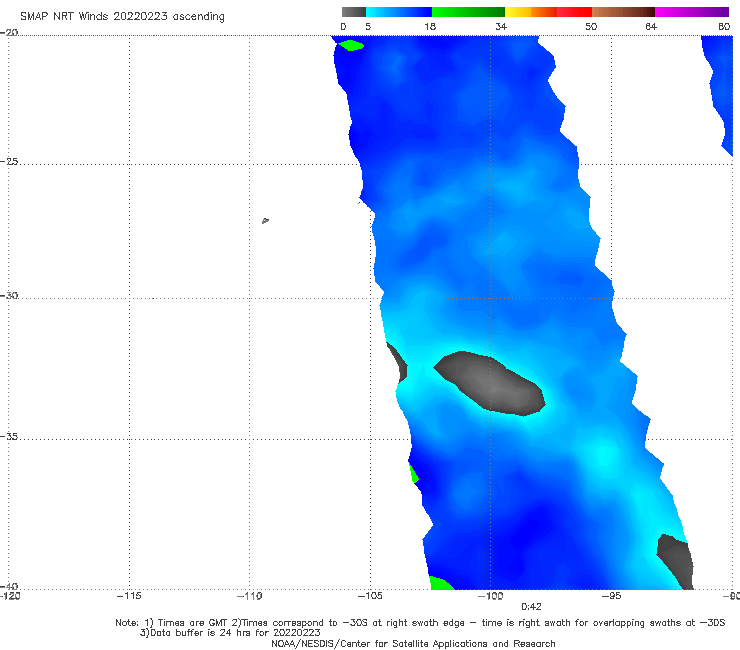Image resolution: width=740 pixels, height=650 pixels.
Task: Click the green segment of the color bar
Action: tap(468, 12)
